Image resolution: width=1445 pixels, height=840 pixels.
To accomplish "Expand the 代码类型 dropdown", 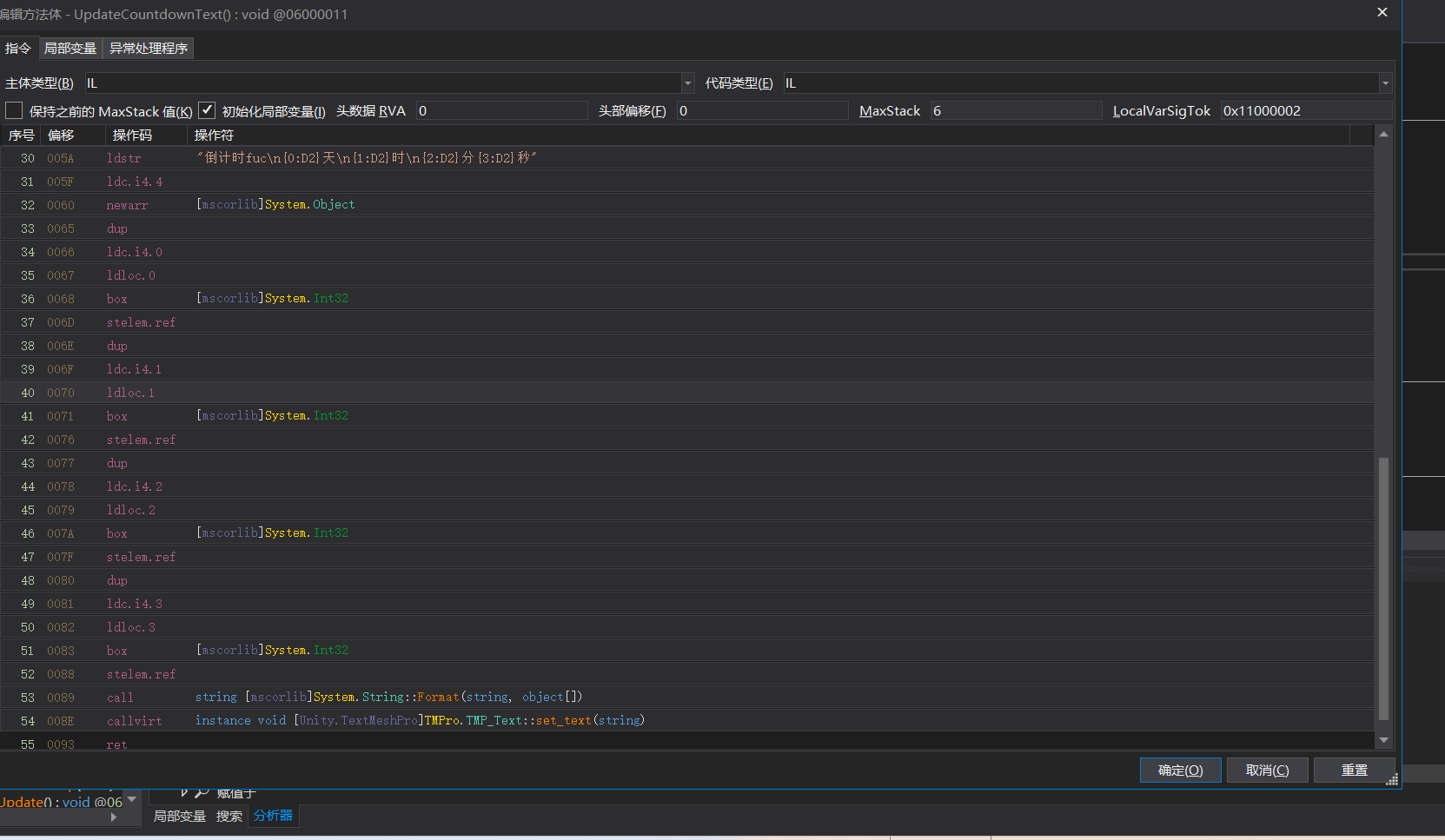I will [x=1385, y=83].
